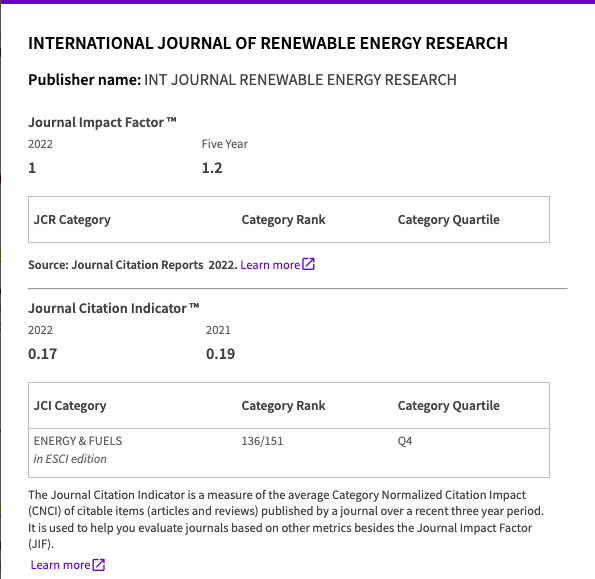Click Category Rank header in JCR table
This screenshot has width=595, height=579.
coord(283,220)
